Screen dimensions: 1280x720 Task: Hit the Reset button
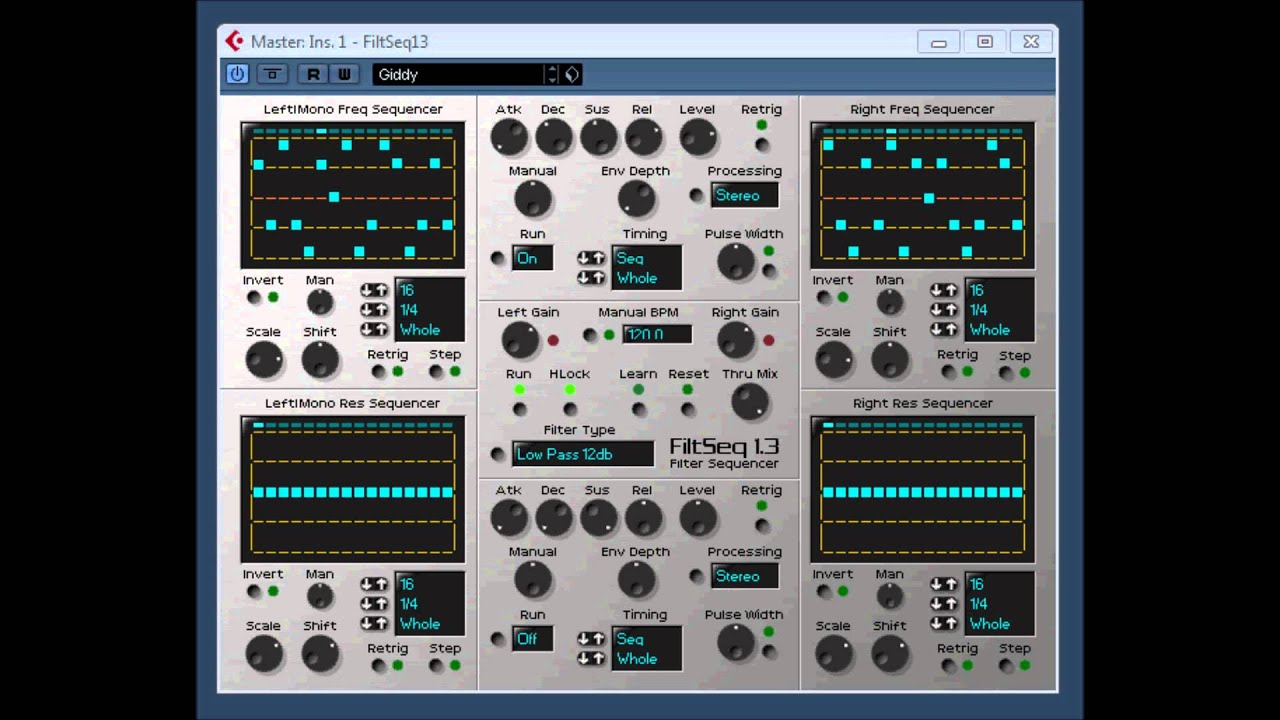click(688, 409)
